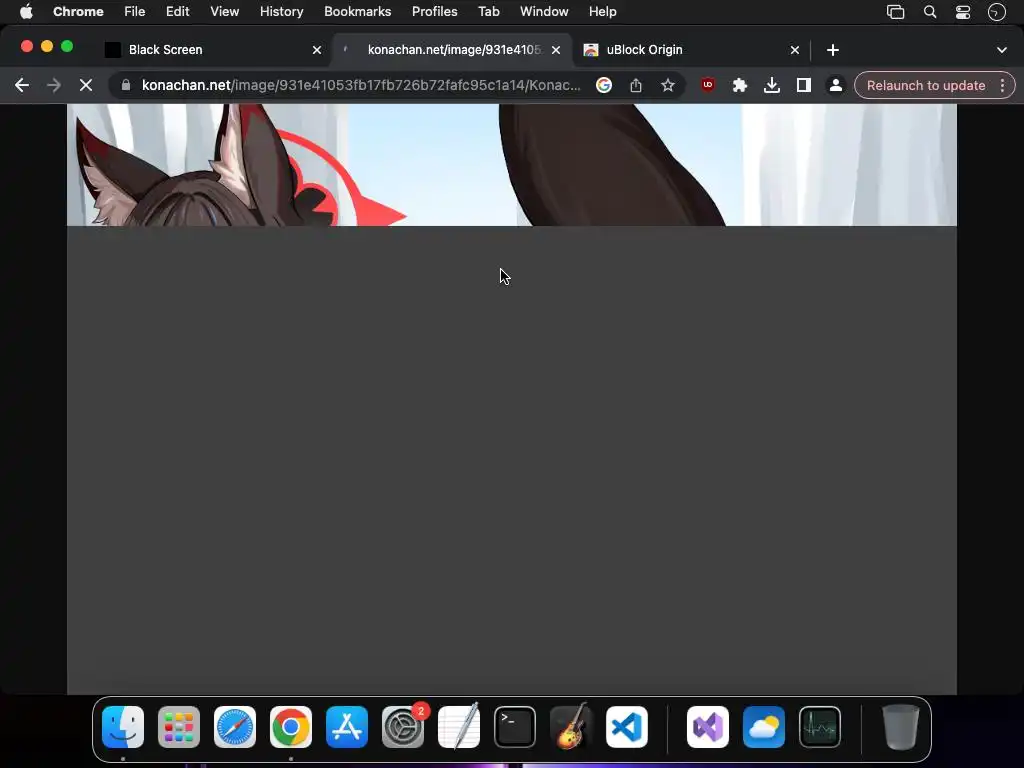This screenshot has width=1024, height=768.
Task: Open System Settings from the Dock
Action: pos(403,727)
